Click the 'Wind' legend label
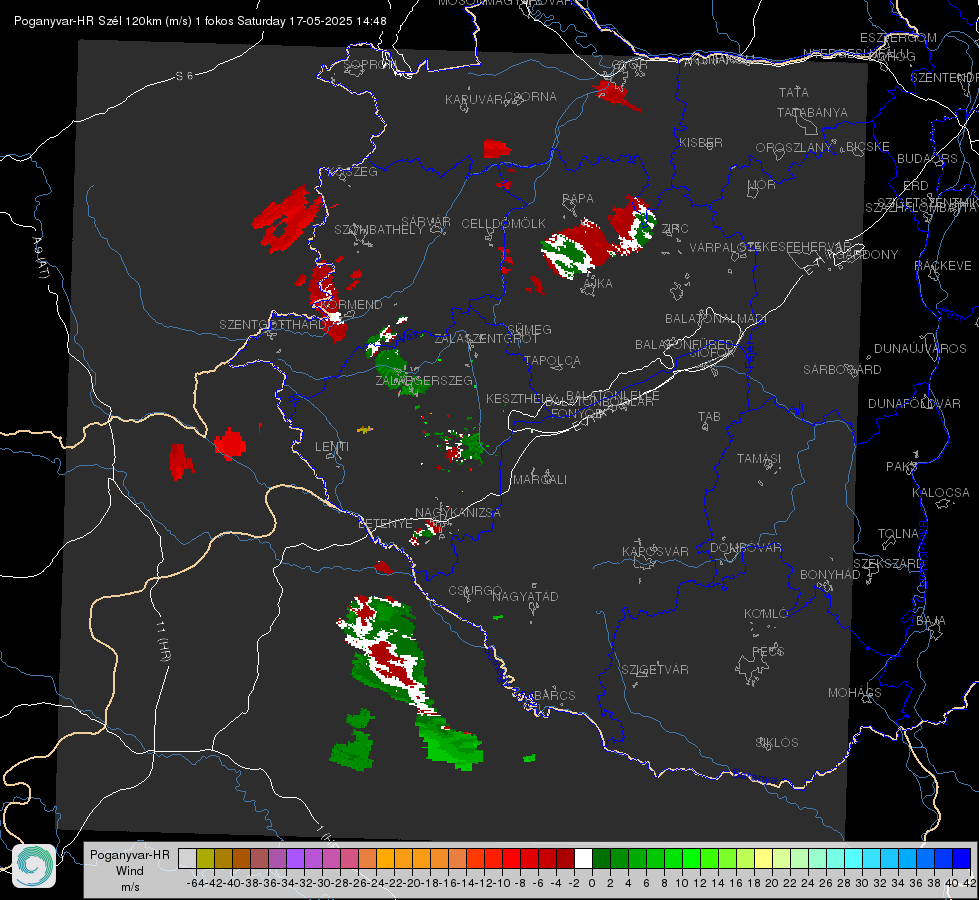 coord(129,871)
